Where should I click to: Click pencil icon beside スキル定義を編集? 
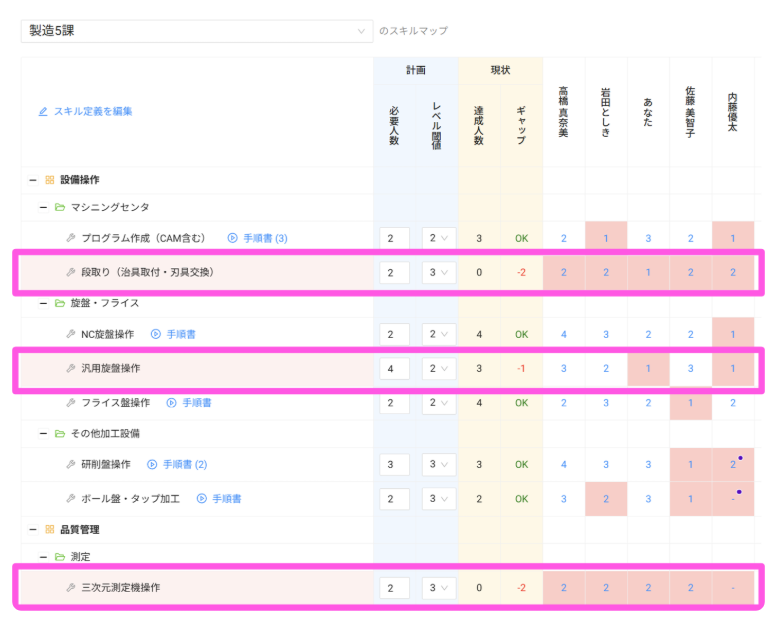point(43,112)
